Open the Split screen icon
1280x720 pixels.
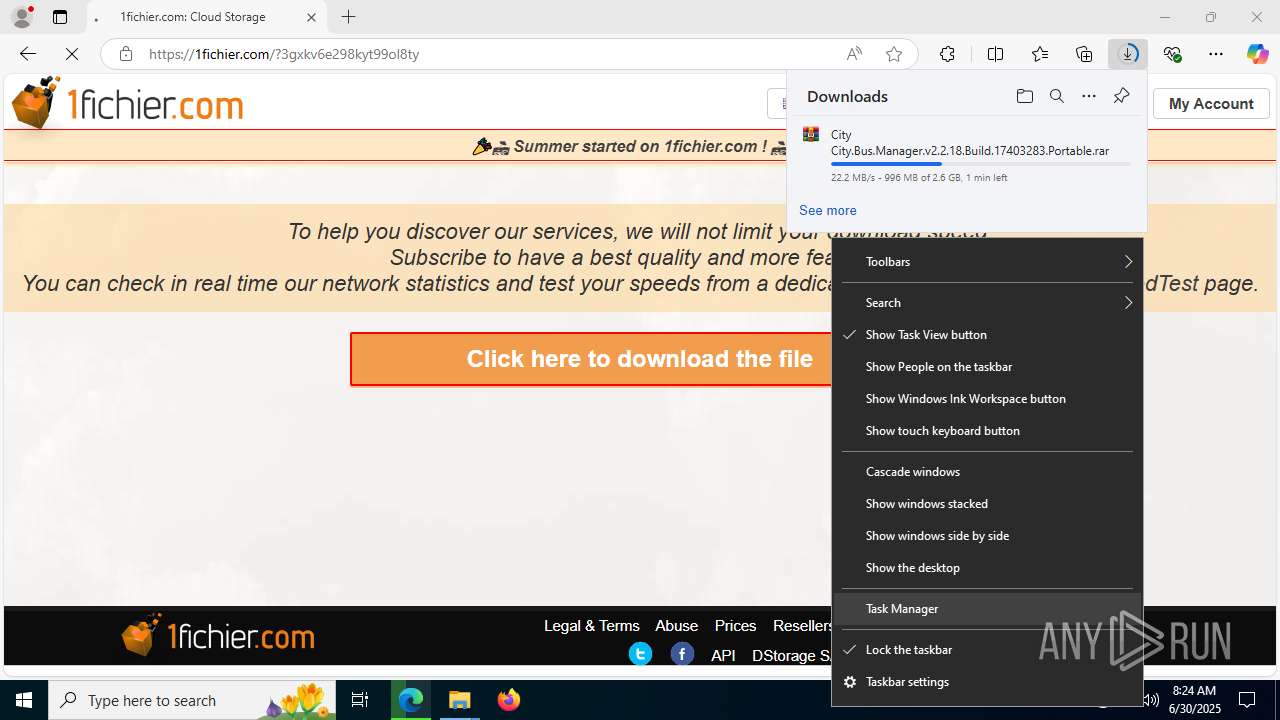(995, 54)
